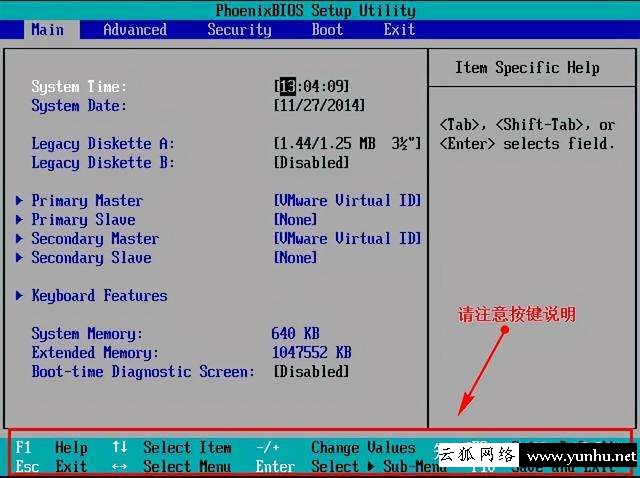The height and width of the screenshot is (478, 640).
Task: Select the Legacy Diskette B label
Action: click(x=103, y=163)
